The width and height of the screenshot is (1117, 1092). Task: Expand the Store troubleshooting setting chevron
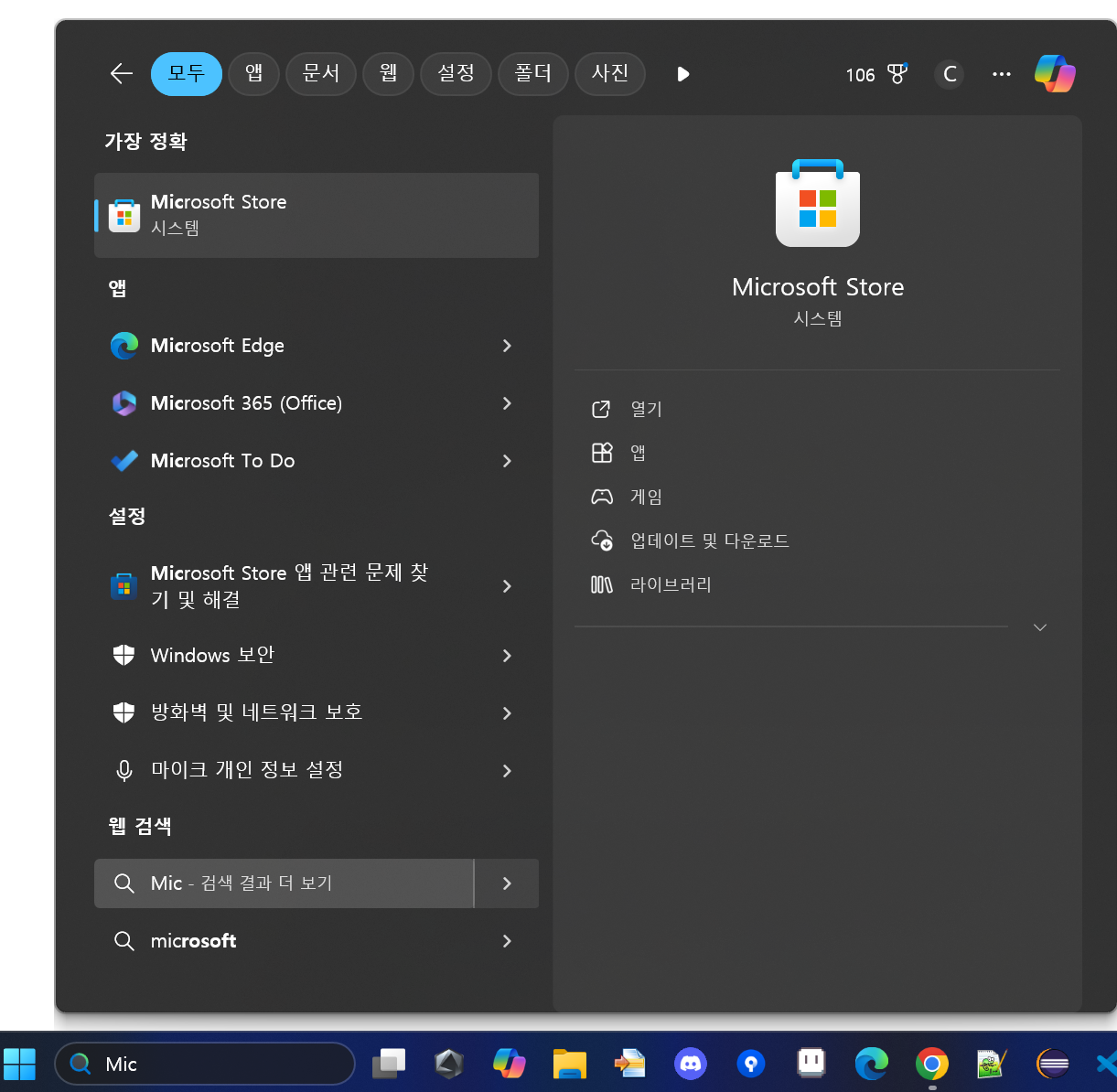tap(507, 586)
